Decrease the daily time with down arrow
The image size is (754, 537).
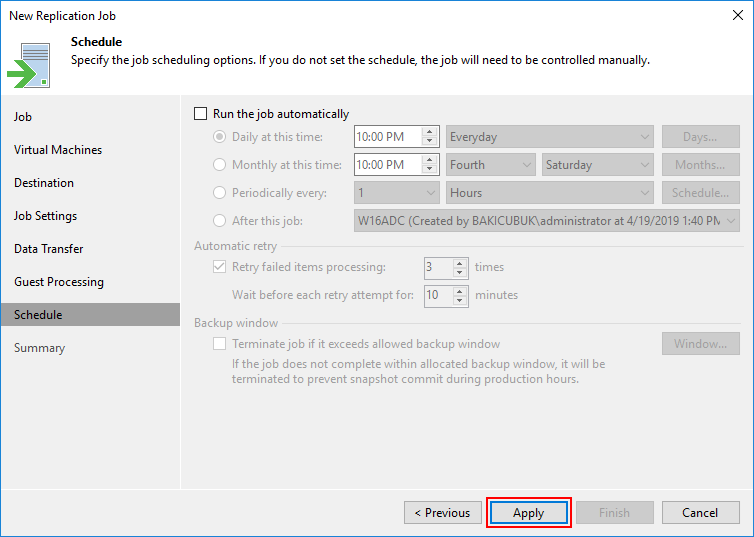pyautogui.click(x=429, y=142)
